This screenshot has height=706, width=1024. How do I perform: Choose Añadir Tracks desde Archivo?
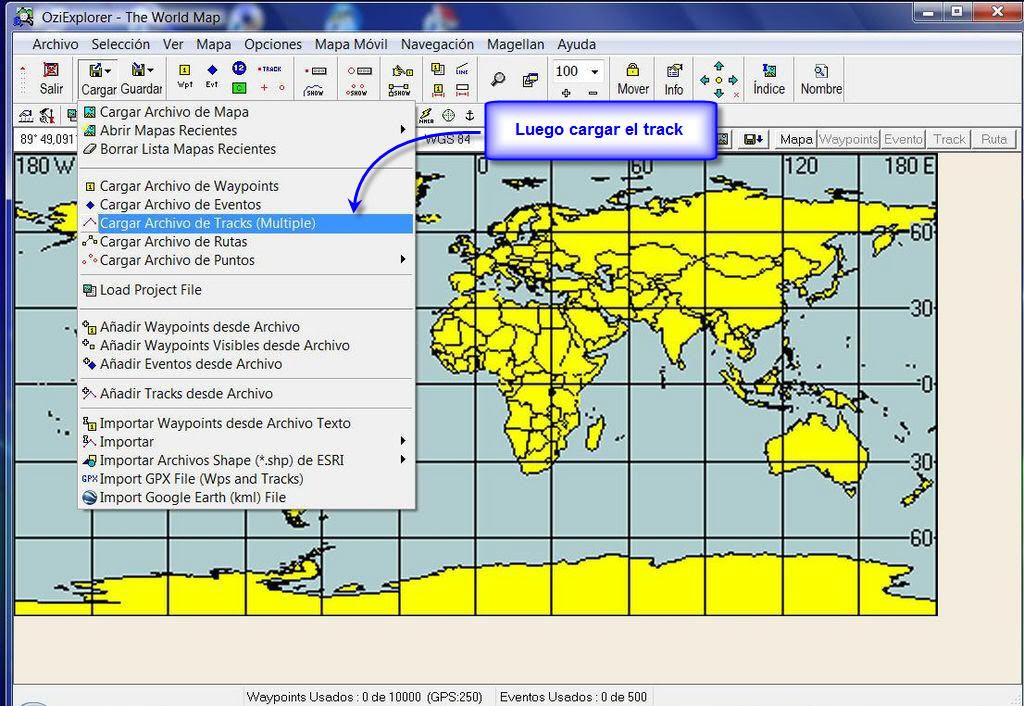click(x=246, y=393)
